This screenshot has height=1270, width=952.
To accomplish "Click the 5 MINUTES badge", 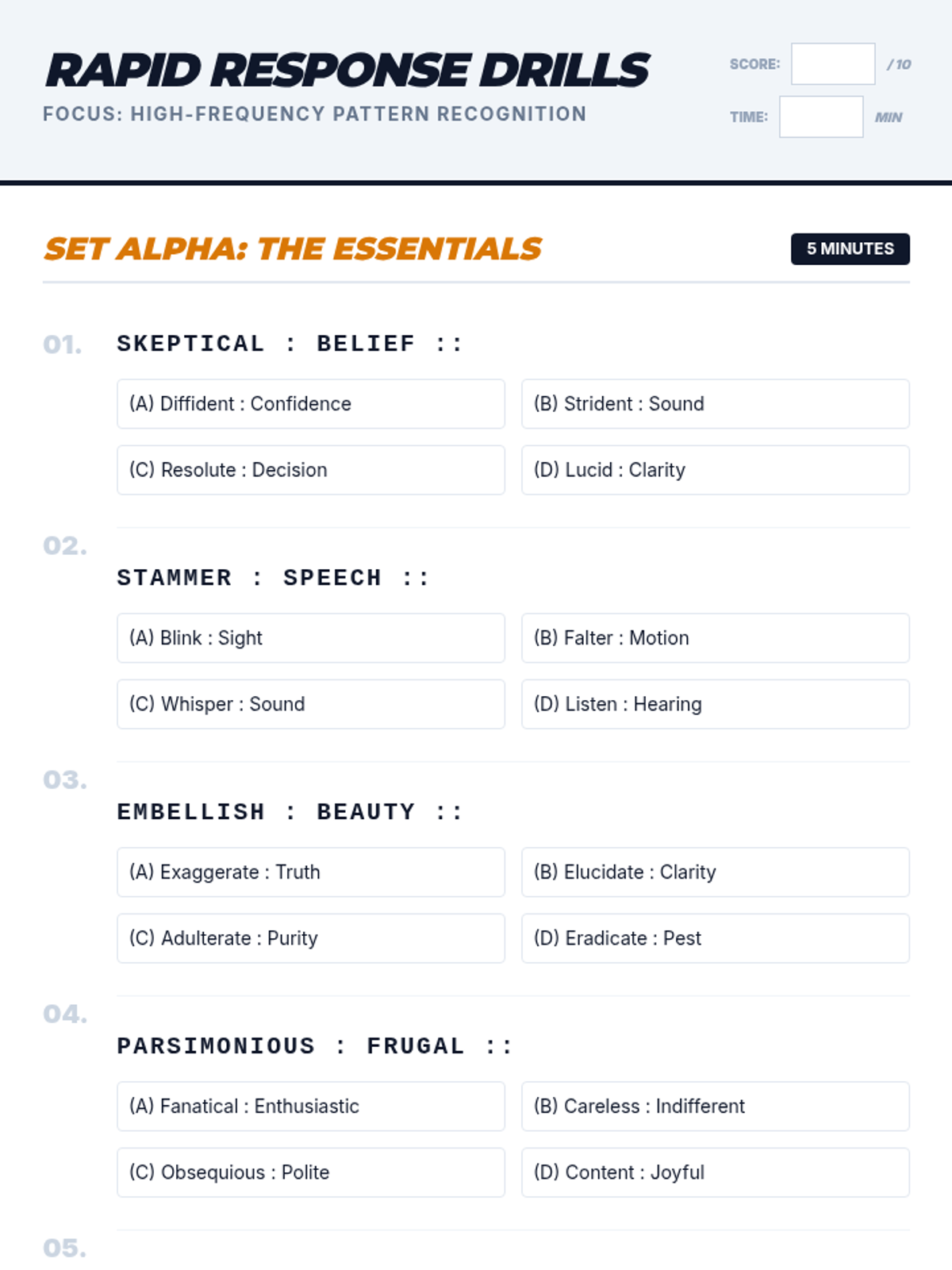I will [850, 248].
